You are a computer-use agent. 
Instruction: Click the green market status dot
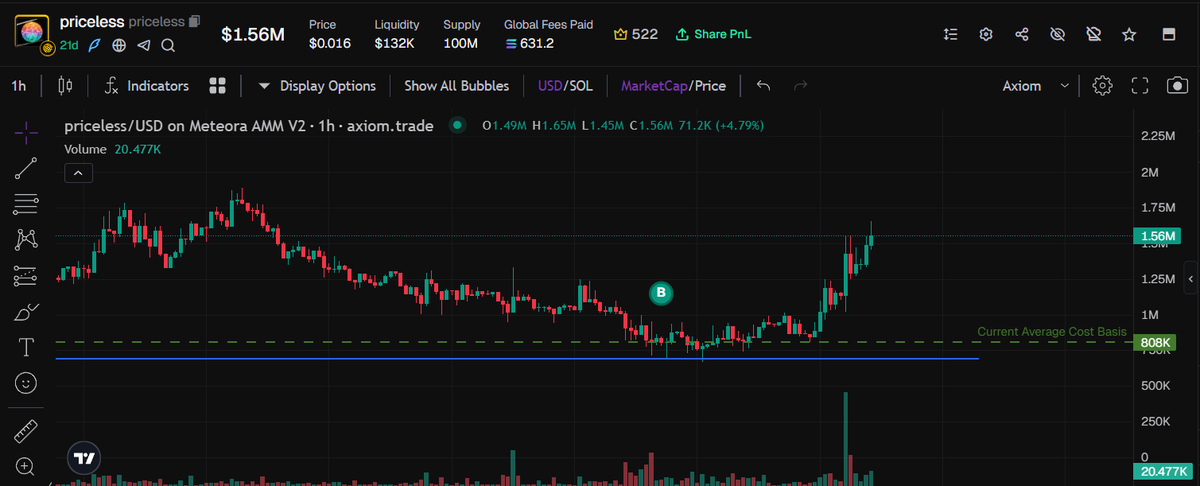point(458,126)
